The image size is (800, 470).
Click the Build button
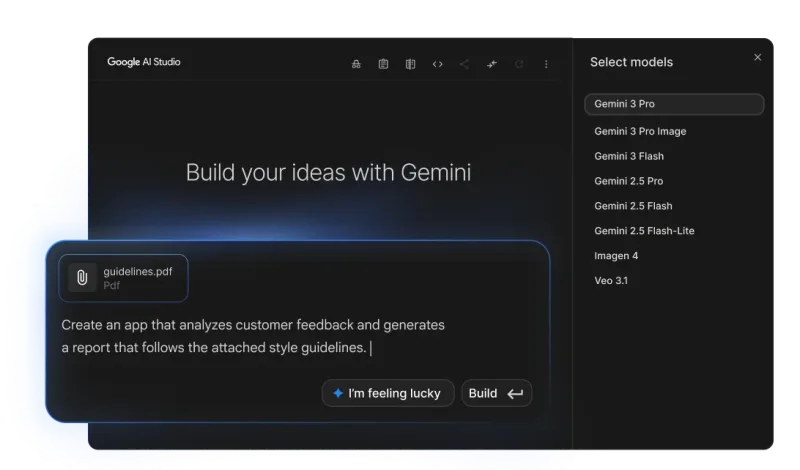click(496, 393)
